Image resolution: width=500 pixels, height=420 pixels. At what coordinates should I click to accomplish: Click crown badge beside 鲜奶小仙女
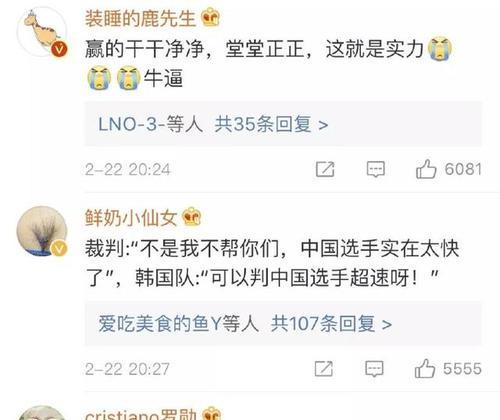point(191,216)
